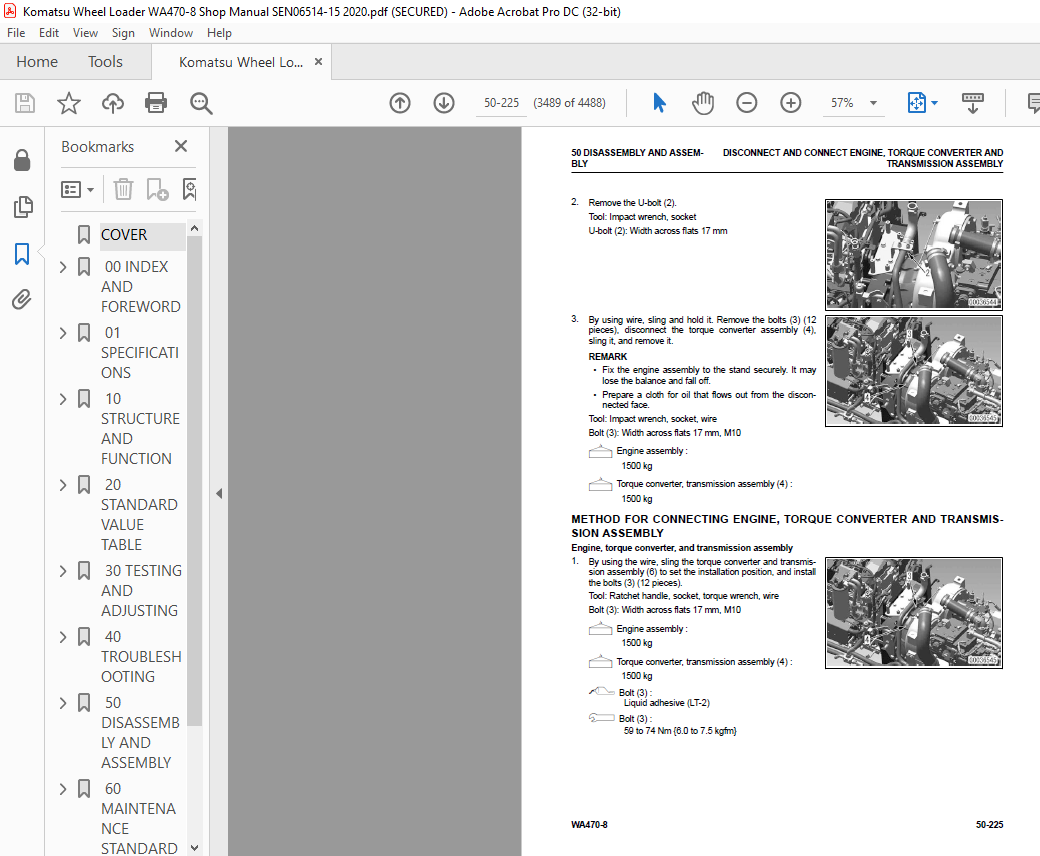Close the Bookmarks panel
Screen dimensions: 1040x856
point(180,146)
